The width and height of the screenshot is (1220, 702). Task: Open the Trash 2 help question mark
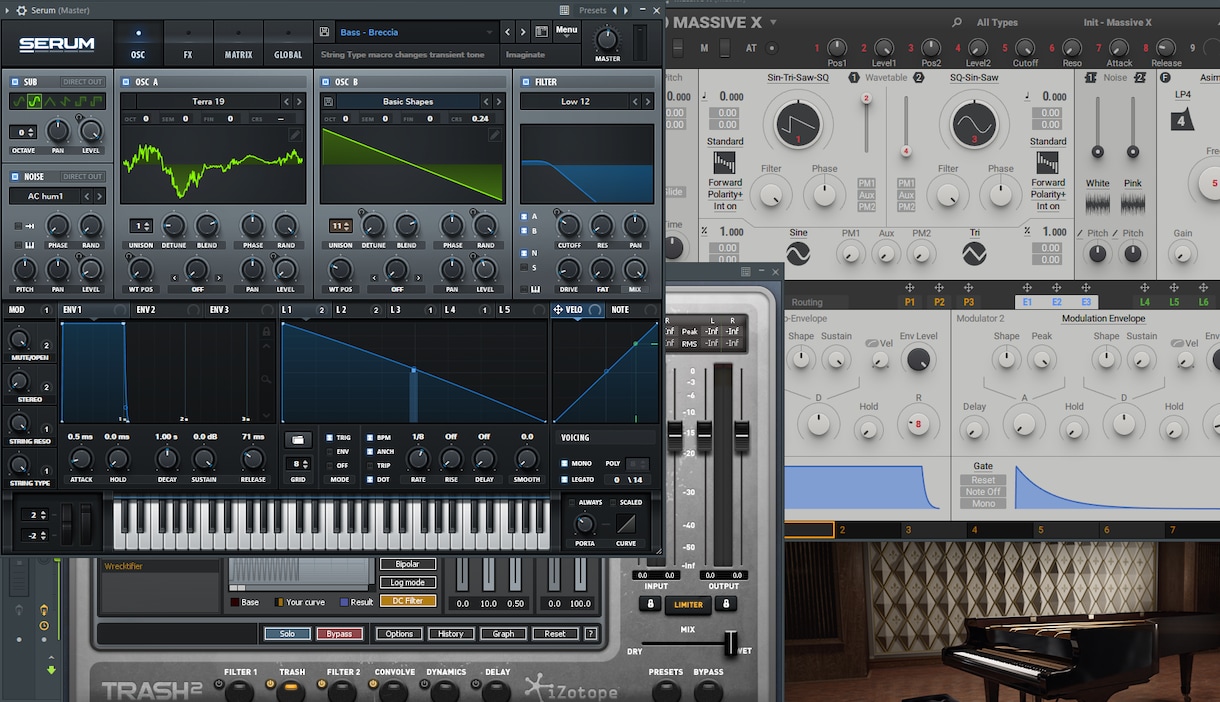590,633
